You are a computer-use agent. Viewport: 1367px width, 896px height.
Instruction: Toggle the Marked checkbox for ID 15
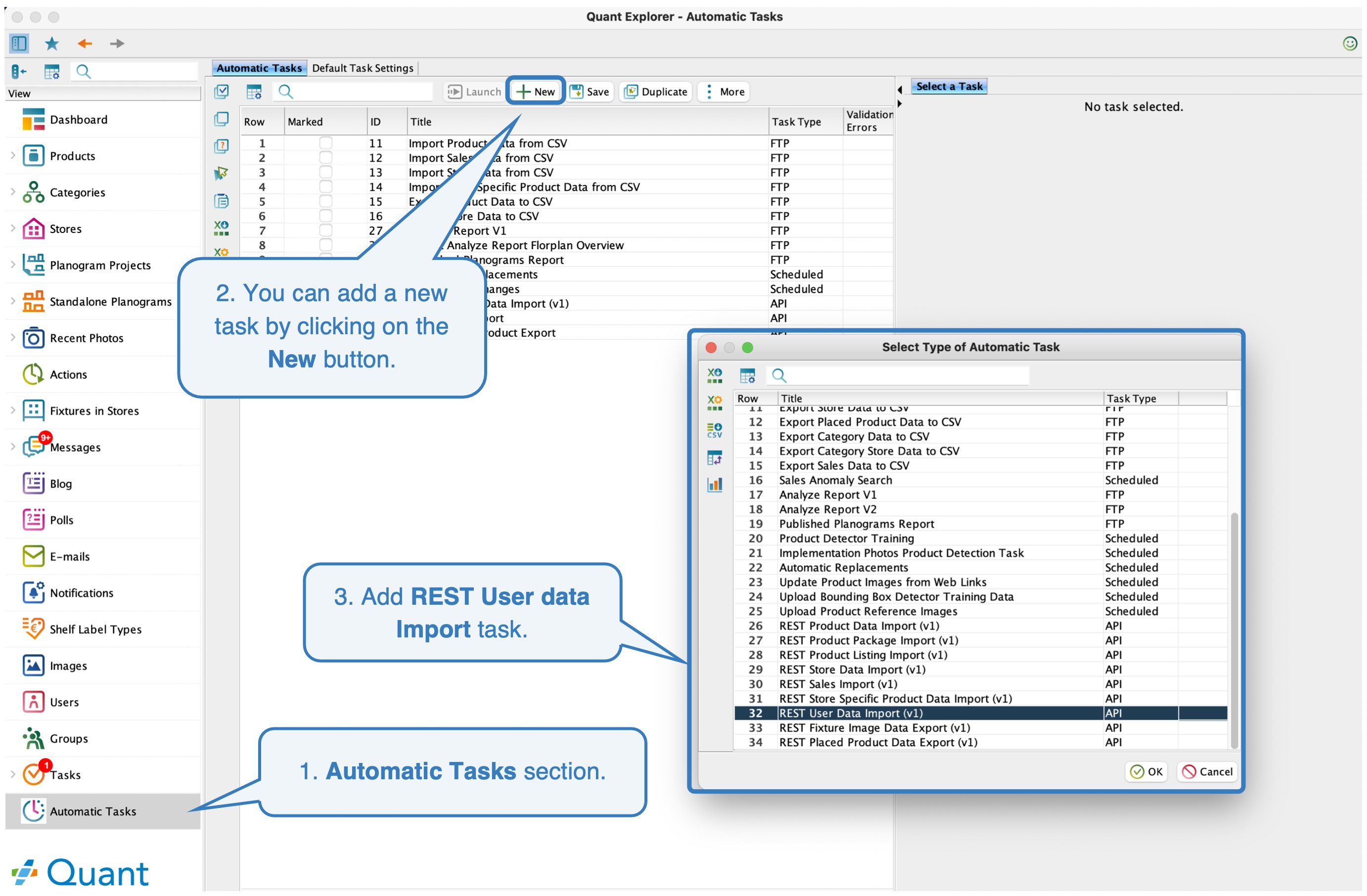pos(325,201)
